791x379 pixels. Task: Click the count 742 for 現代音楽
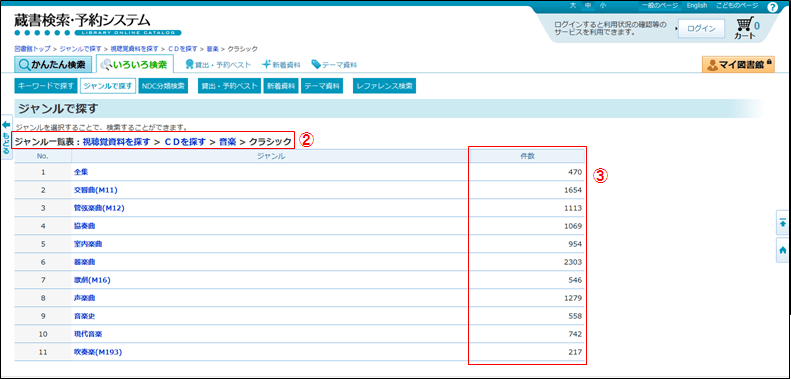point(576,334)
